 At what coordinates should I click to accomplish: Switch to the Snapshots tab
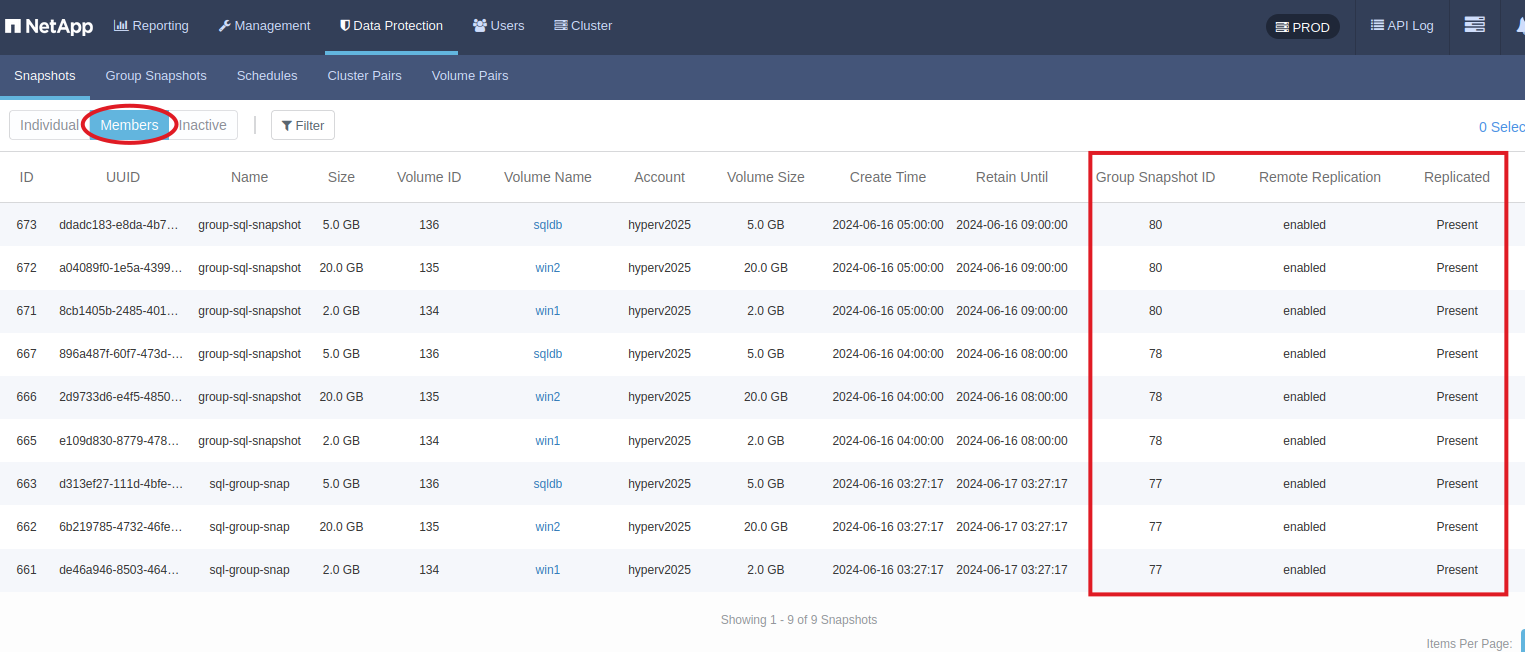pos(45,76)
